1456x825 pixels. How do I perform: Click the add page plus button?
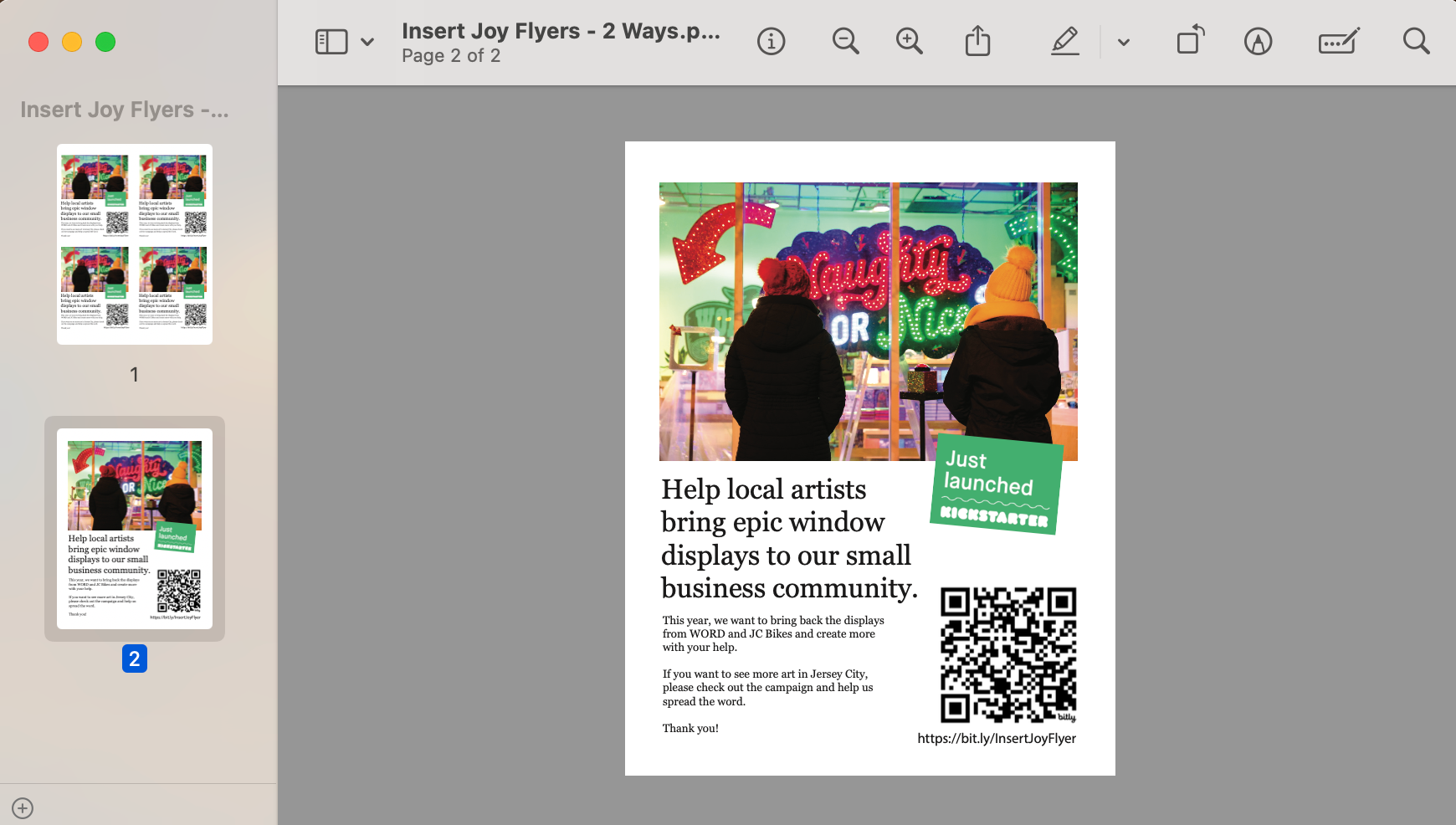(x=23, y=808)
